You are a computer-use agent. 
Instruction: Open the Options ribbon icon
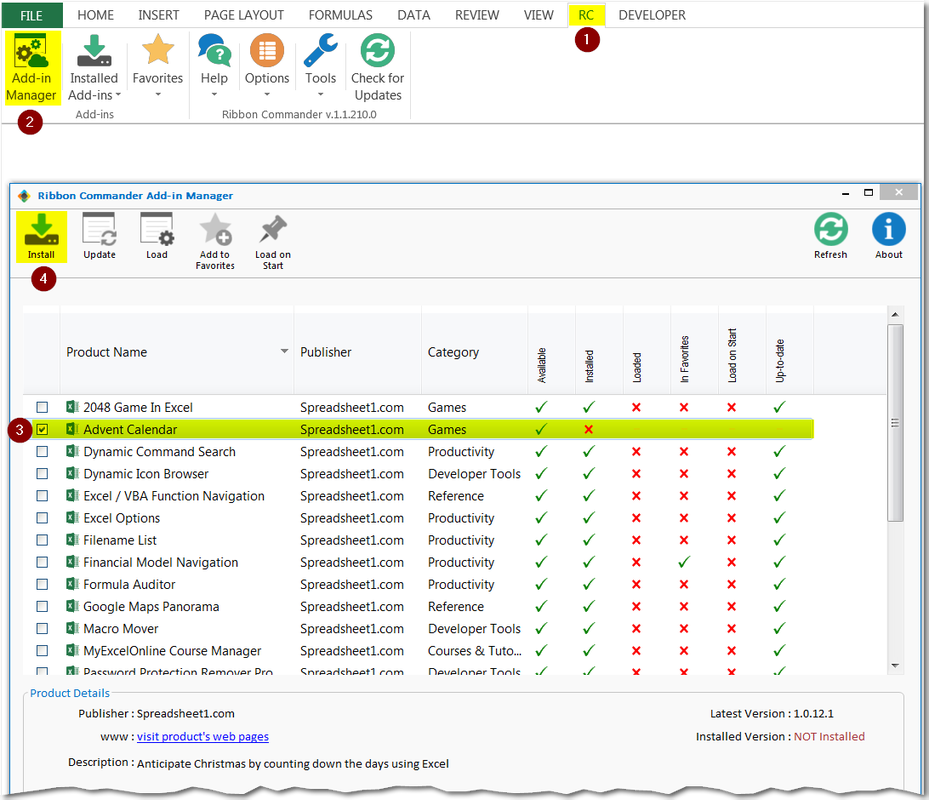267,50
